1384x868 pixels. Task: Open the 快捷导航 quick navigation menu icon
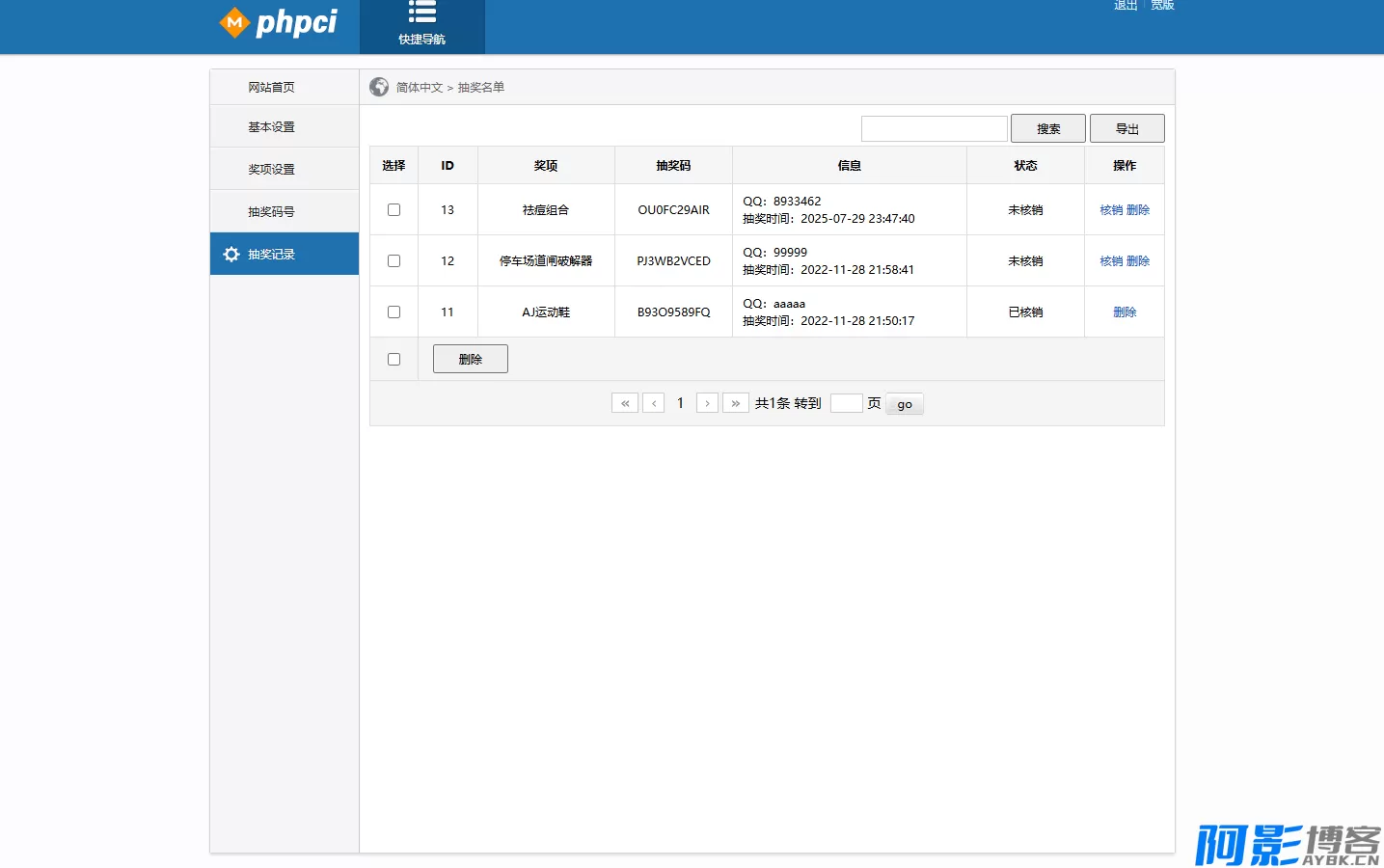pos(421,13)
